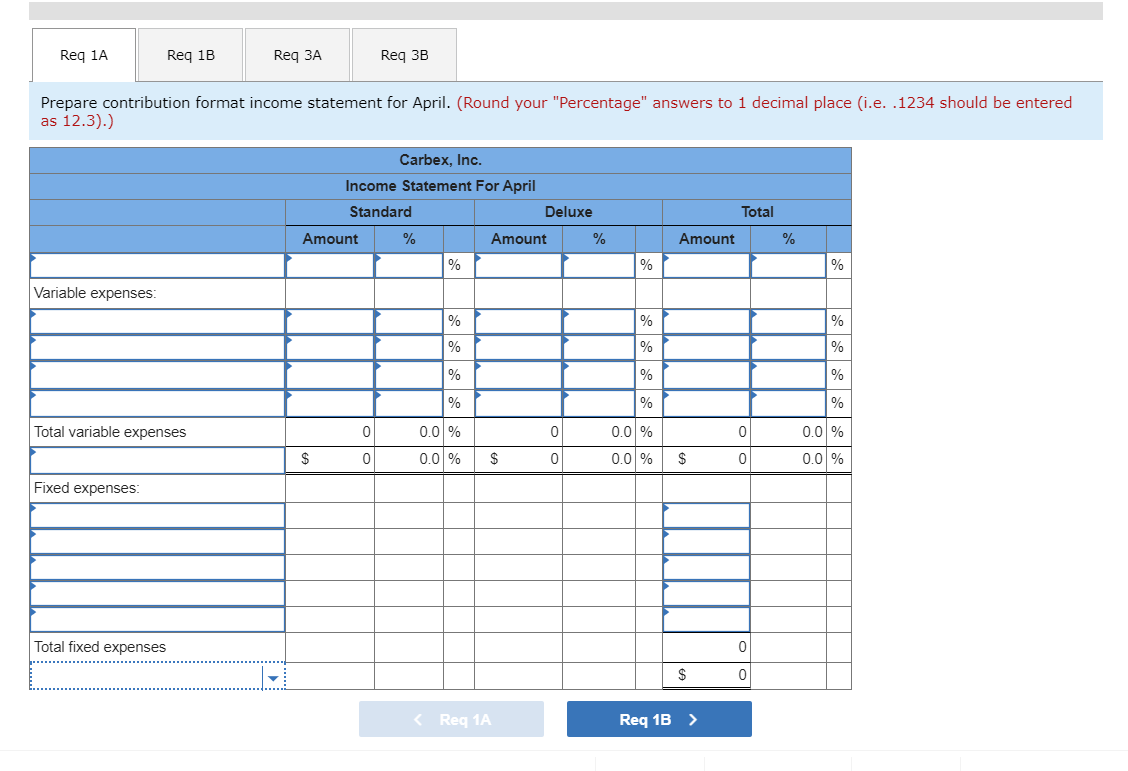The width and height of the screenshot is (1128, 771).
Task: Select first variable expense label field
Action: point(158,321)
